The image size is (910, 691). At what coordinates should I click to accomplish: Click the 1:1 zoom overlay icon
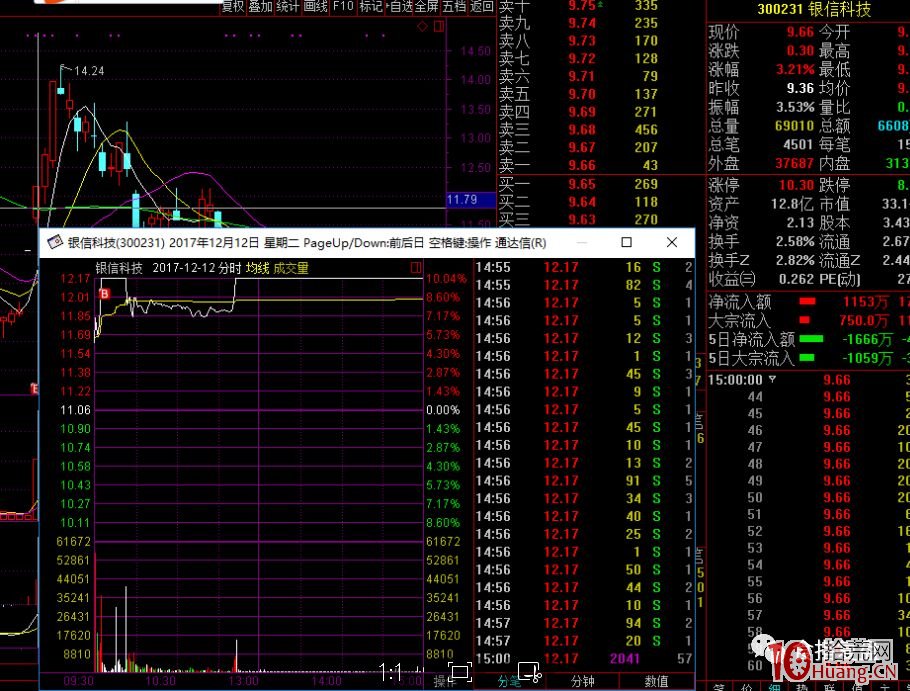(391, 672)
